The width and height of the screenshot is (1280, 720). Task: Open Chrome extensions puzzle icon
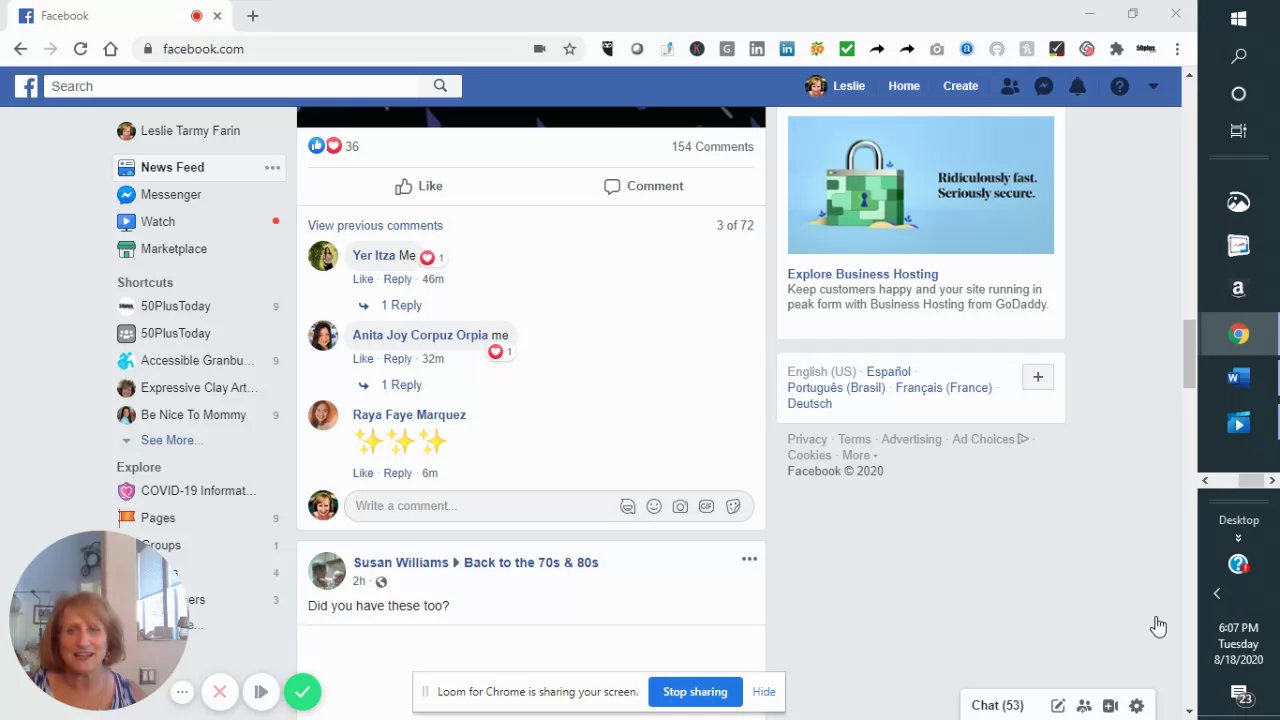point(1116,49)
